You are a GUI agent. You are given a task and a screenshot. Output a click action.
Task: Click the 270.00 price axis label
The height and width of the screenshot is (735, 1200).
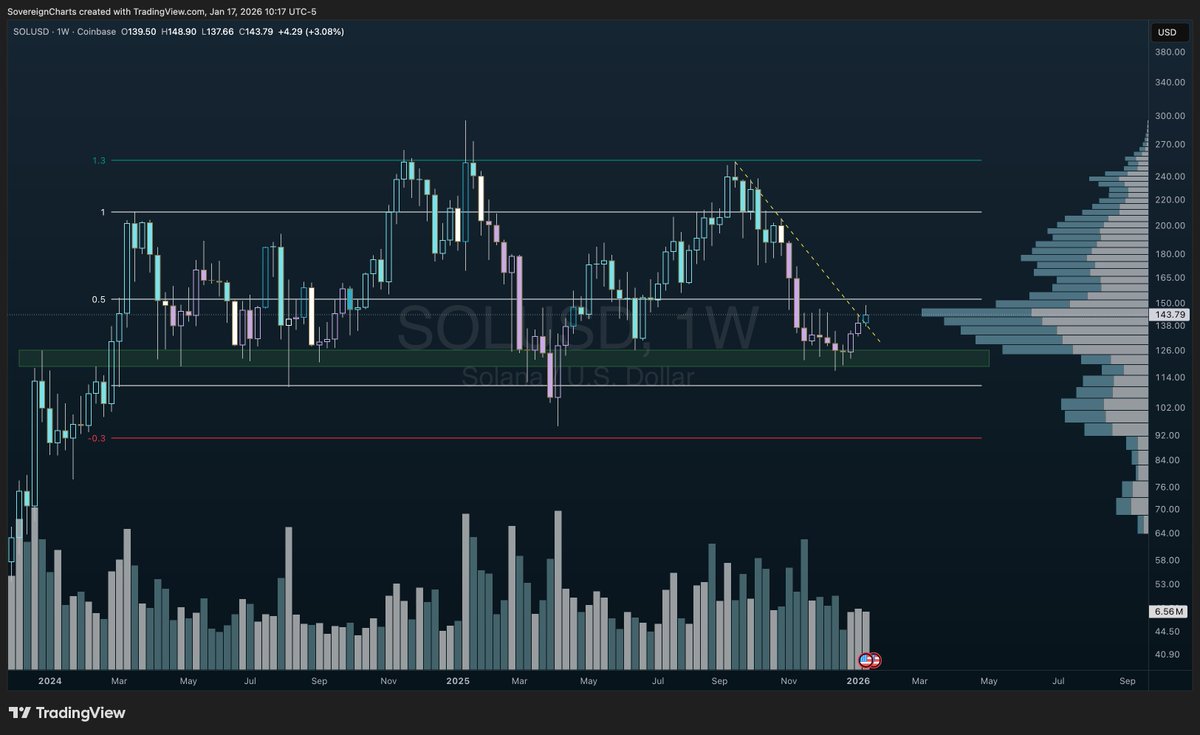pos(1169,145)
